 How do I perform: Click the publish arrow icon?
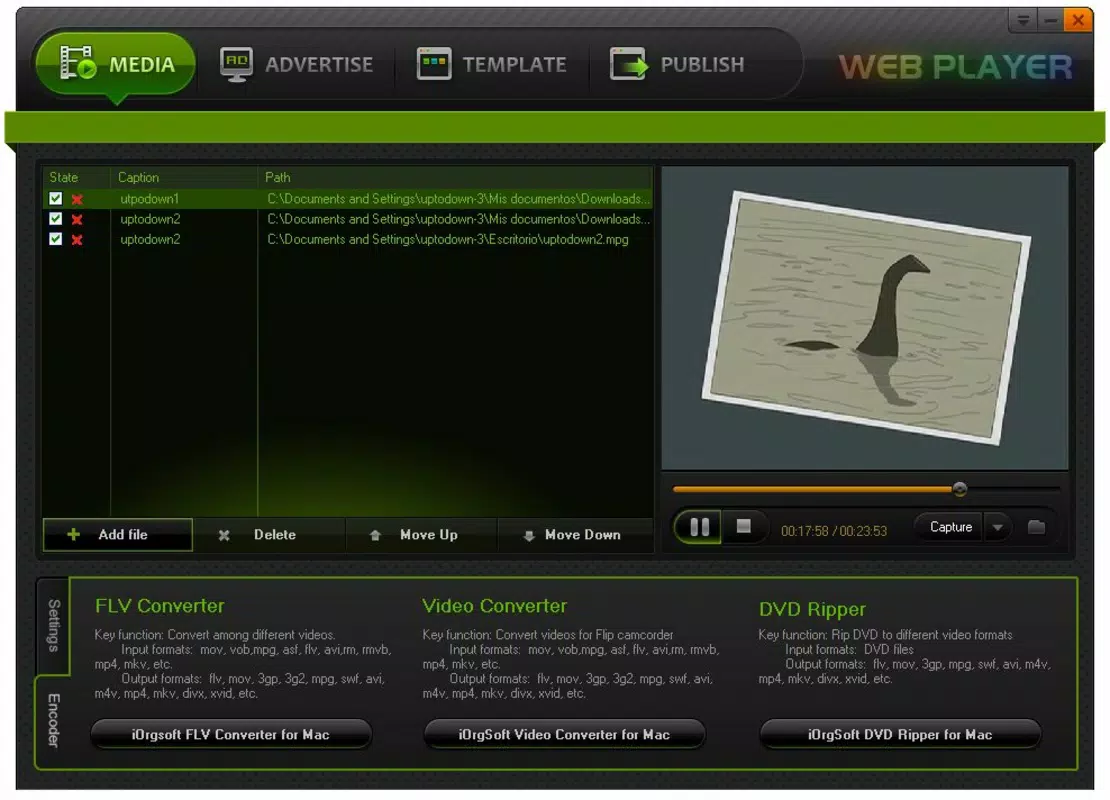(x=629, y=64)
